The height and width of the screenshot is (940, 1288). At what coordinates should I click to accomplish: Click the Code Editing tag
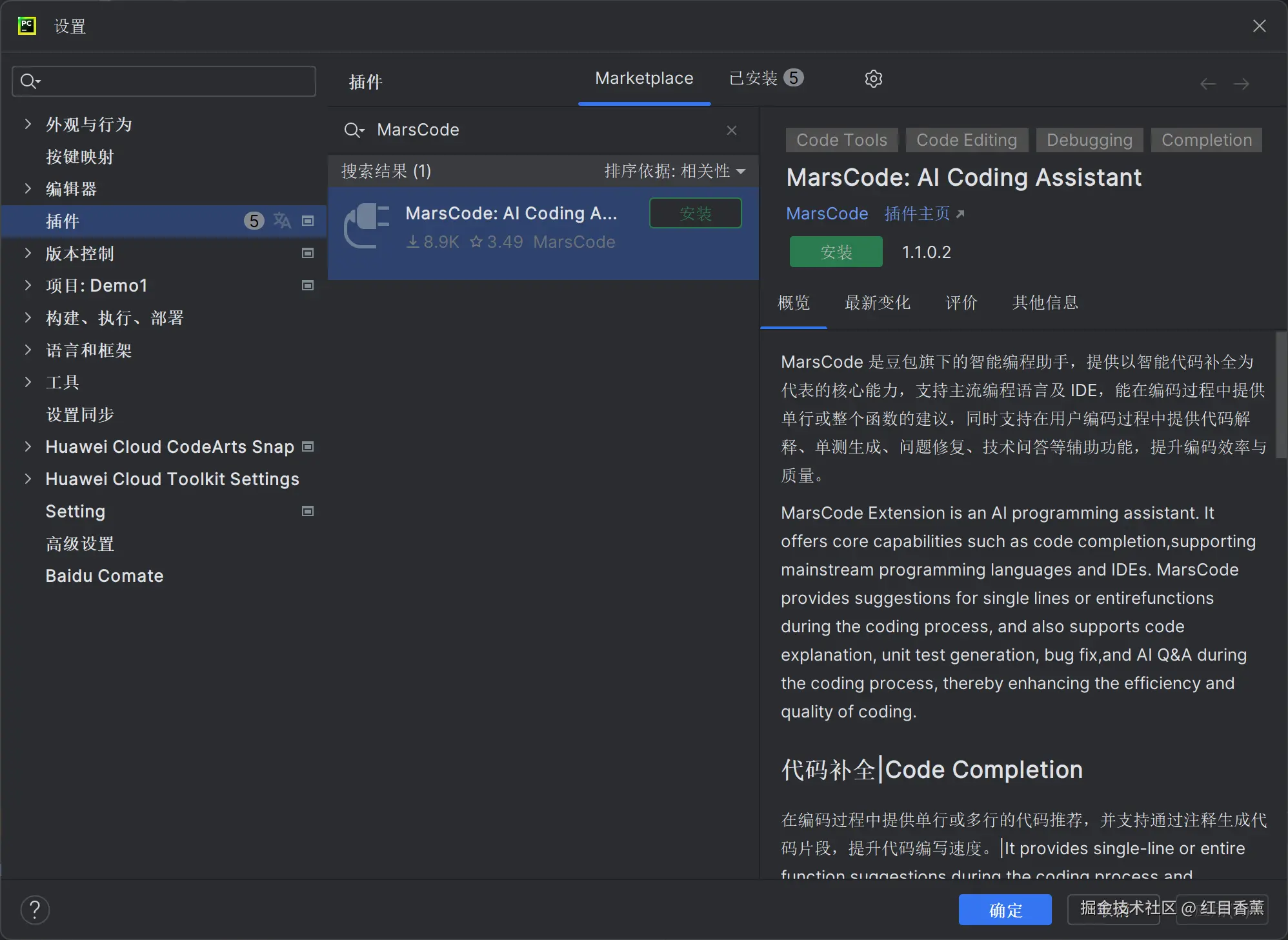[966, 140]
